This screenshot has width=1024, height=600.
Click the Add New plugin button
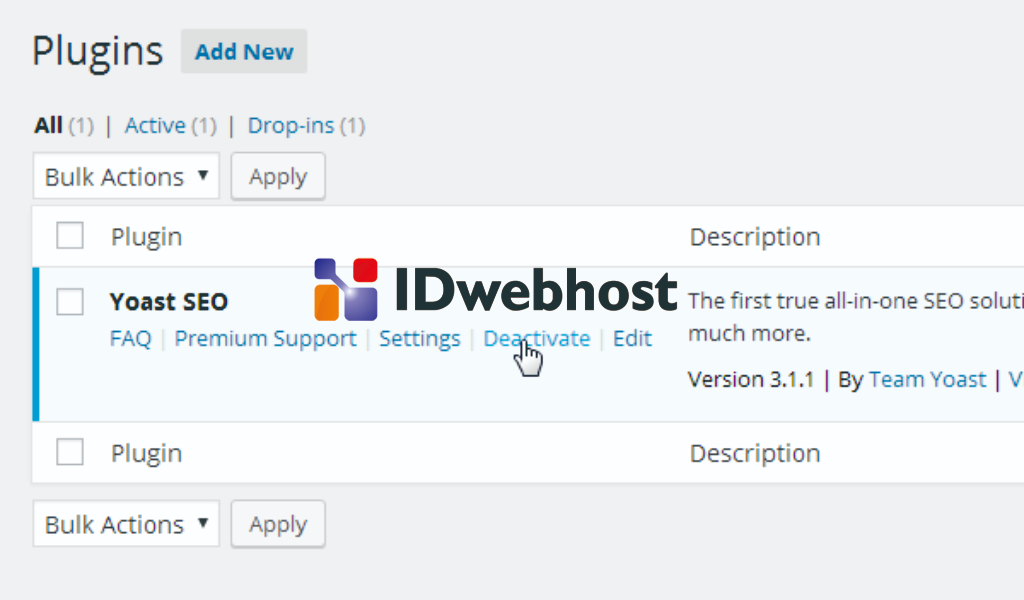(x=244, y=52)
